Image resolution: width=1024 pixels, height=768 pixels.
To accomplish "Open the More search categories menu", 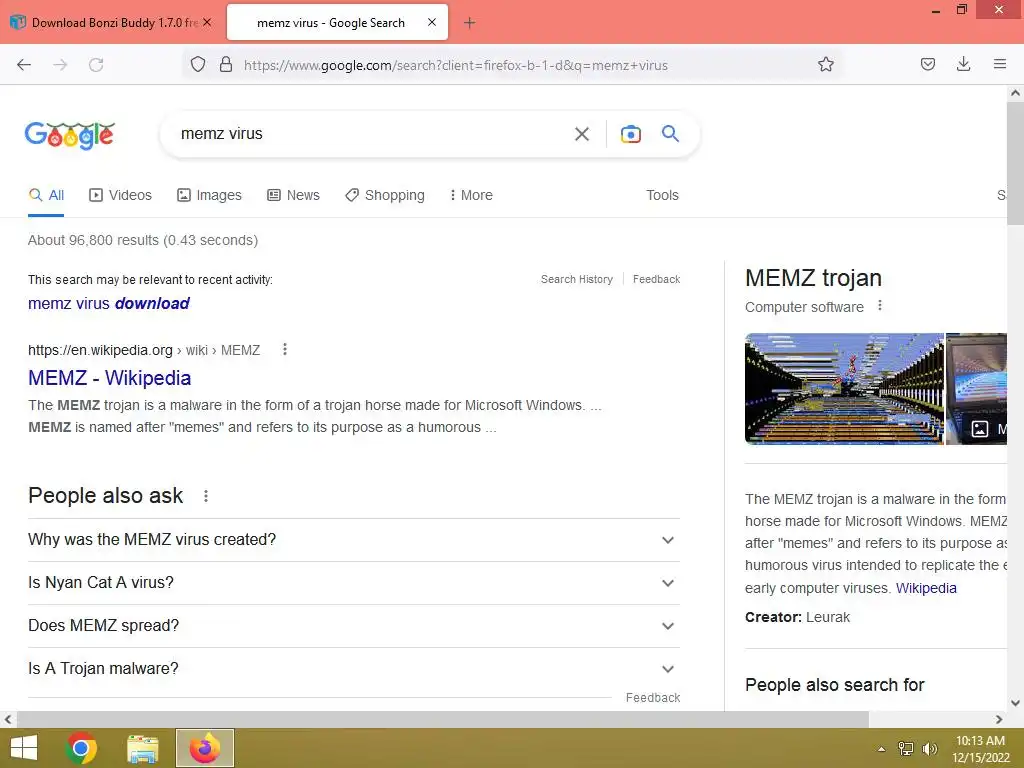I will 471,195.
